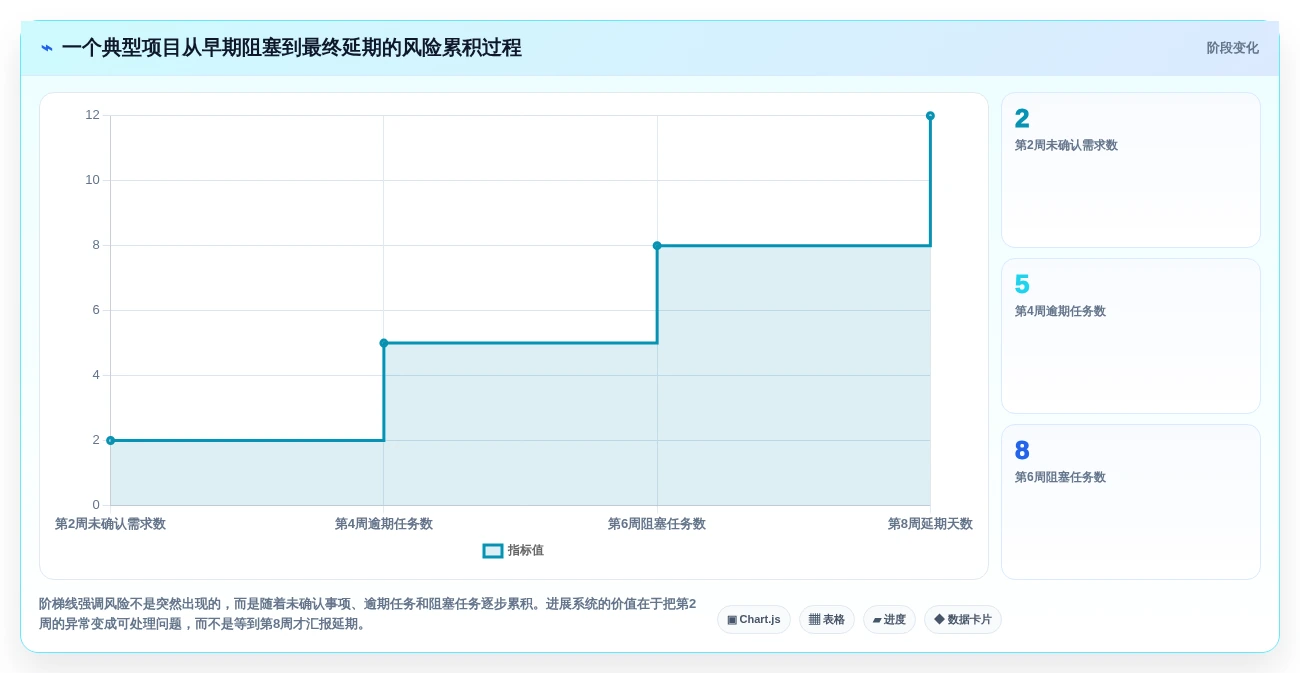Click the y-axis value 12
Image resolution: width=1300 pixels, height=673 pixels.
92,115
